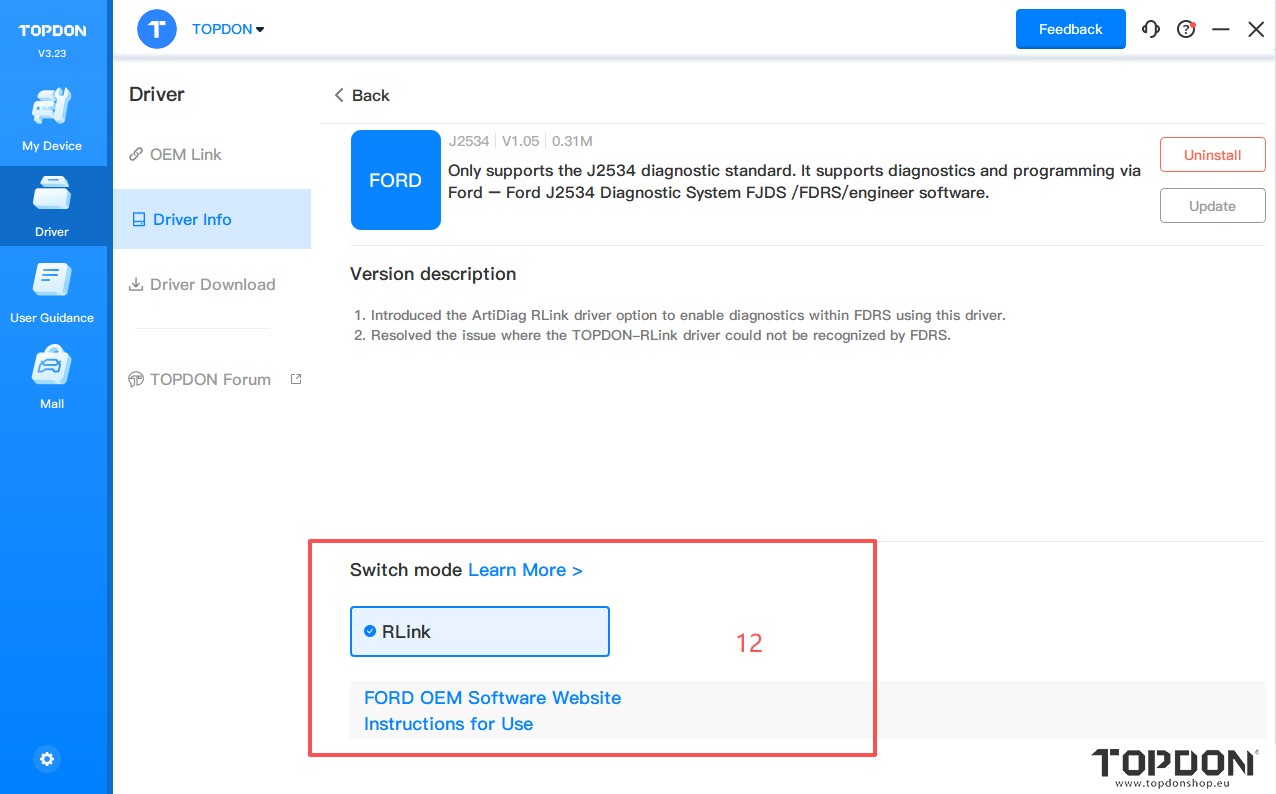Open the Mall shopping icon
Image resolution: width=1276 pixels, height=794 pixels.
[x=52, y=366]
